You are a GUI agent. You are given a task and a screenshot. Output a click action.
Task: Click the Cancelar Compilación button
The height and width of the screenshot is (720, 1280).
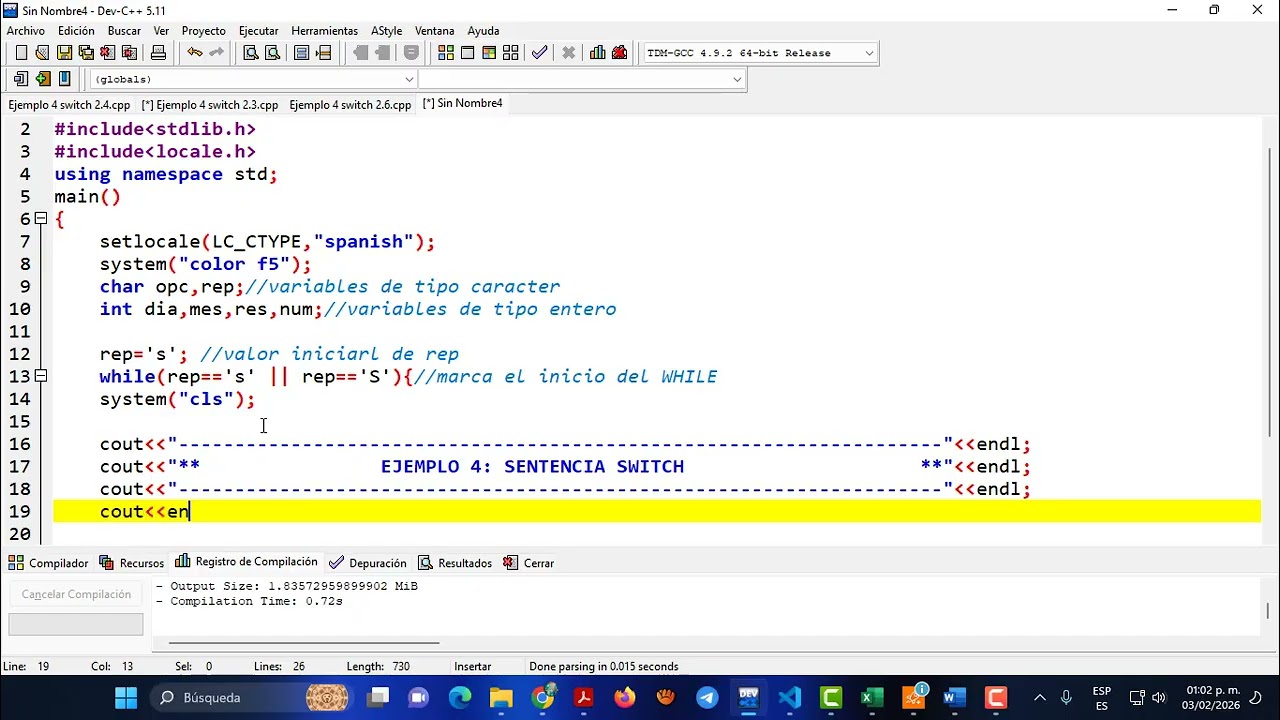[76, 594]
